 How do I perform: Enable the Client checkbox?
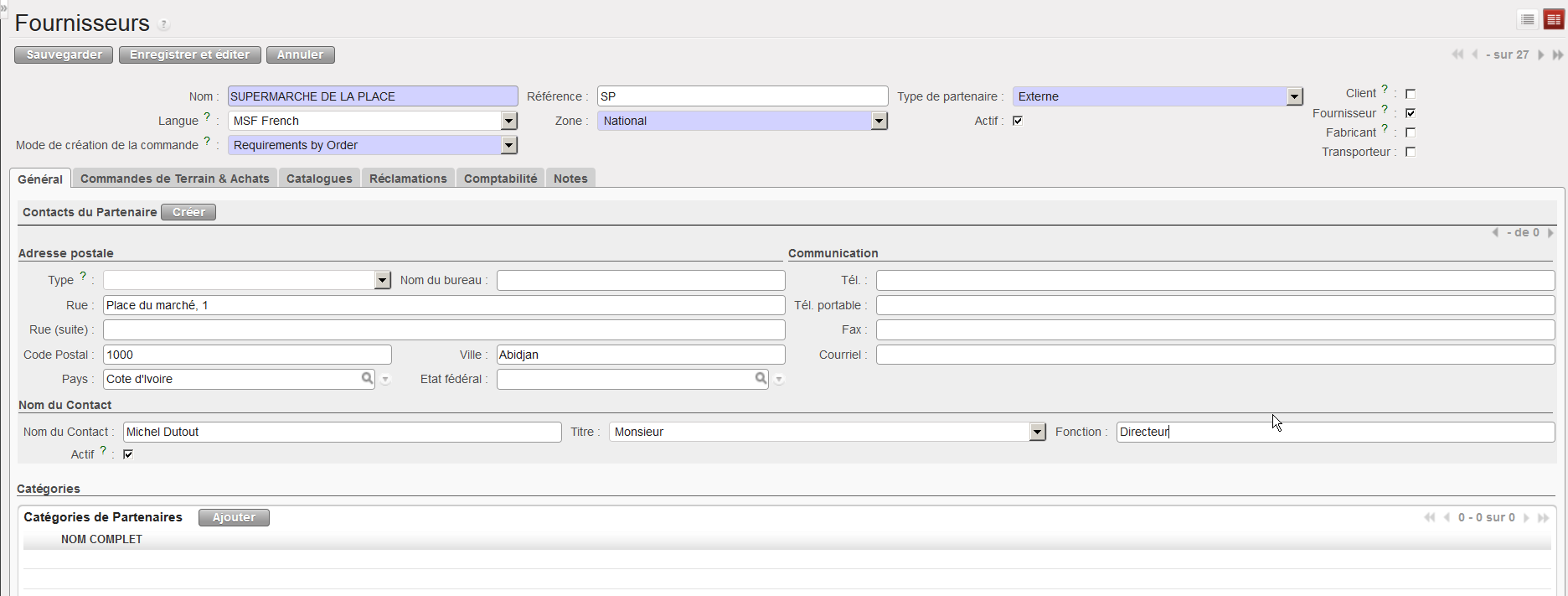tap(1411, 94)
